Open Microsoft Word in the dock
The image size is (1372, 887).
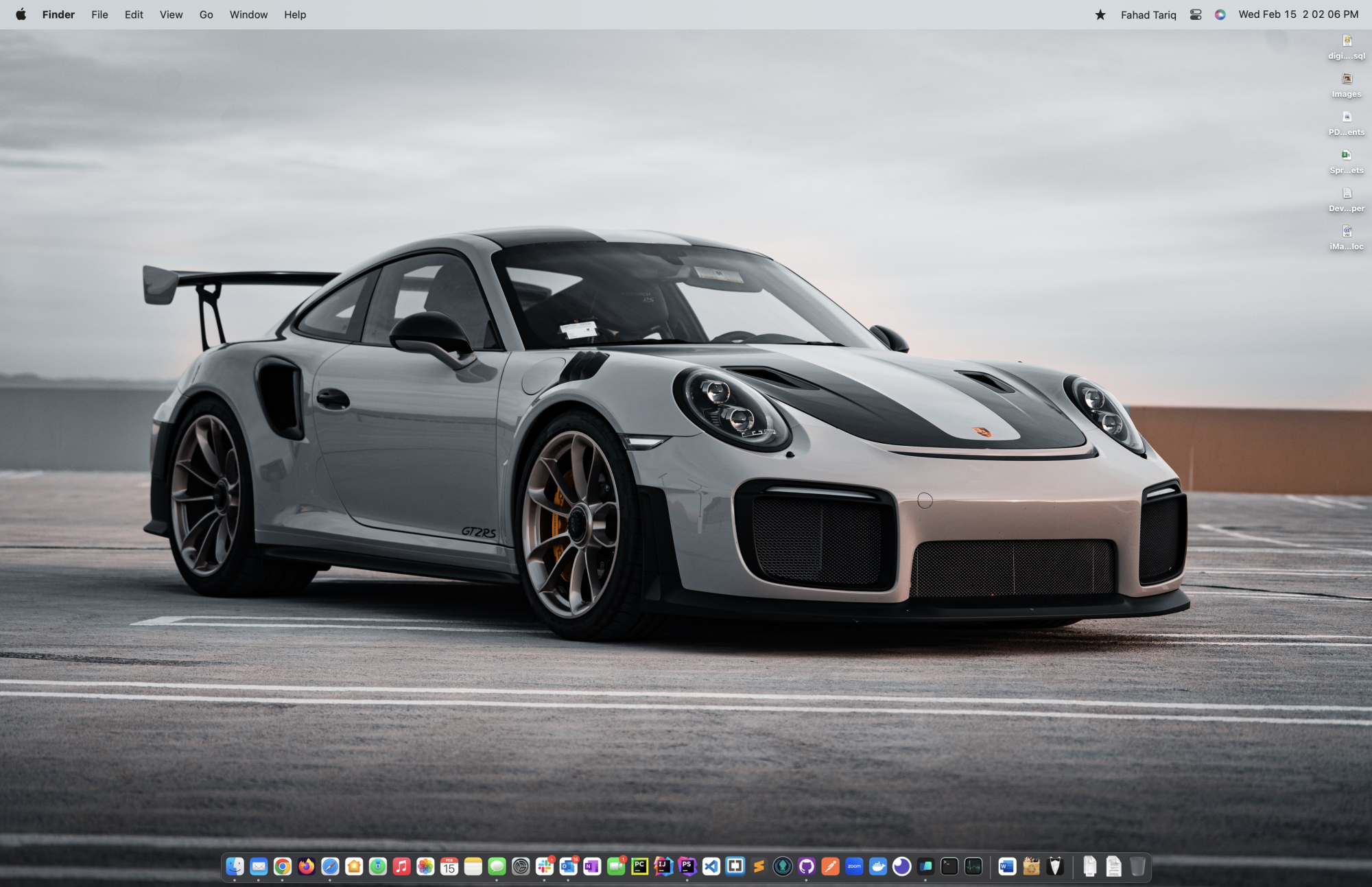tap(1007, 866)
